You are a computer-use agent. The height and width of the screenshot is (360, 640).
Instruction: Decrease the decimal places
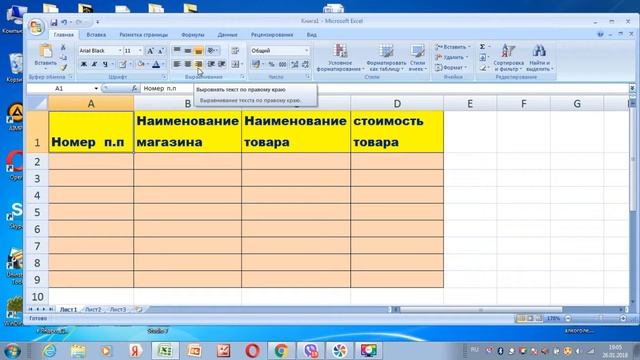click(x=305, y=64)
